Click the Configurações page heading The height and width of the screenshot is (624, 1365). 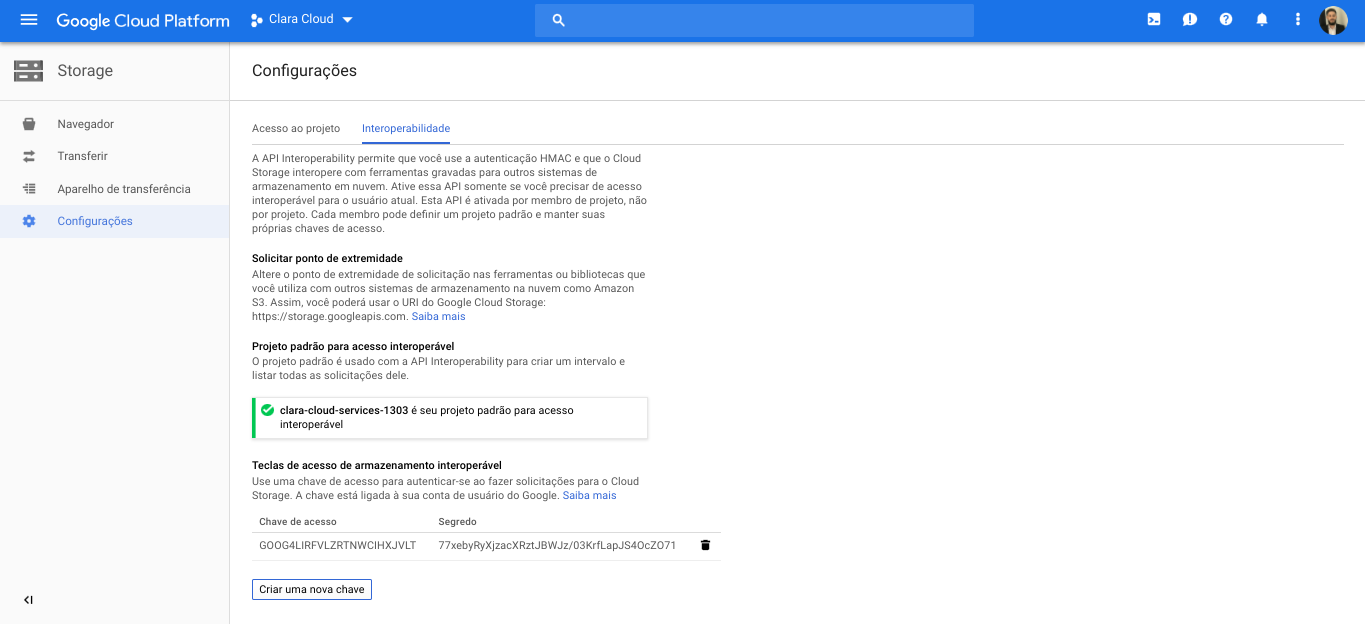[x=304, y=71]
